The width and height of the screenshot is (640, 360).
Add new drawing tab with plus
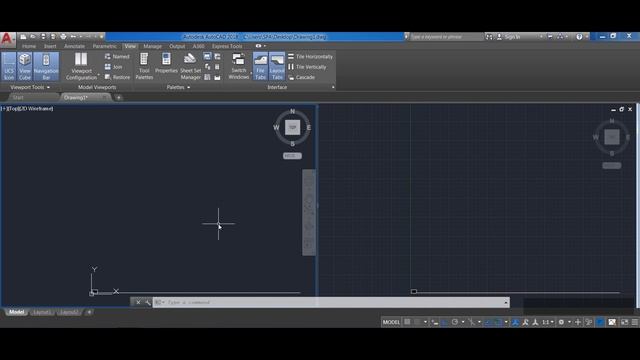119,98
